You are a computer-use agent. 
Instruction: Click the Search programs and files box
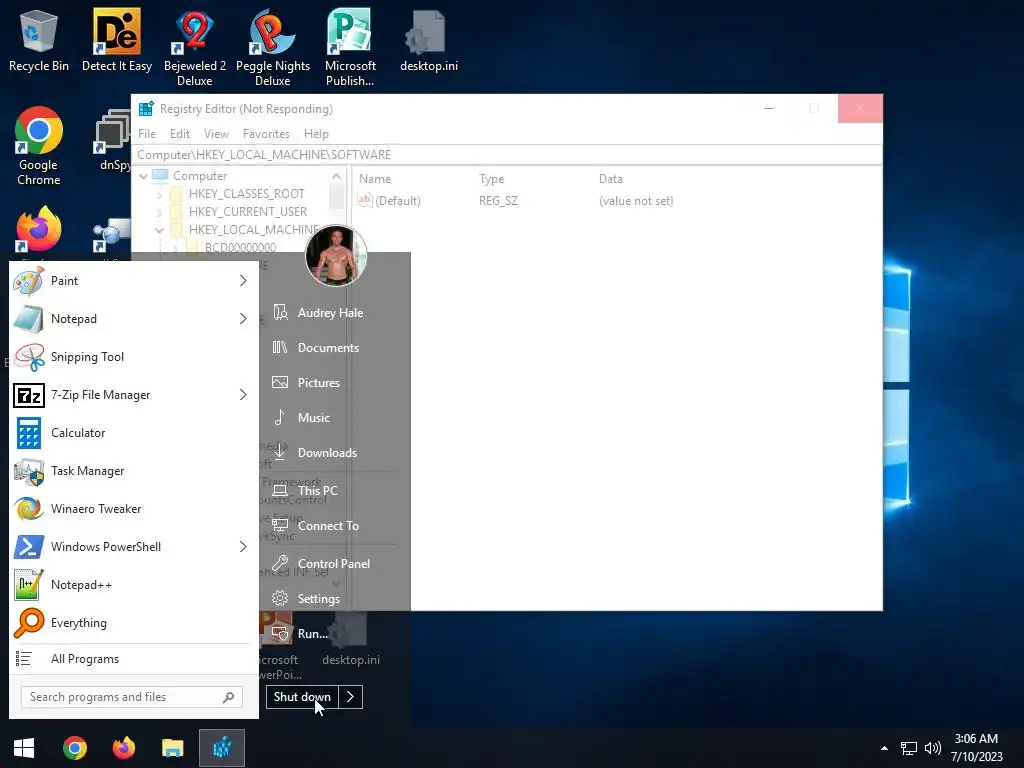click(132, 697)
